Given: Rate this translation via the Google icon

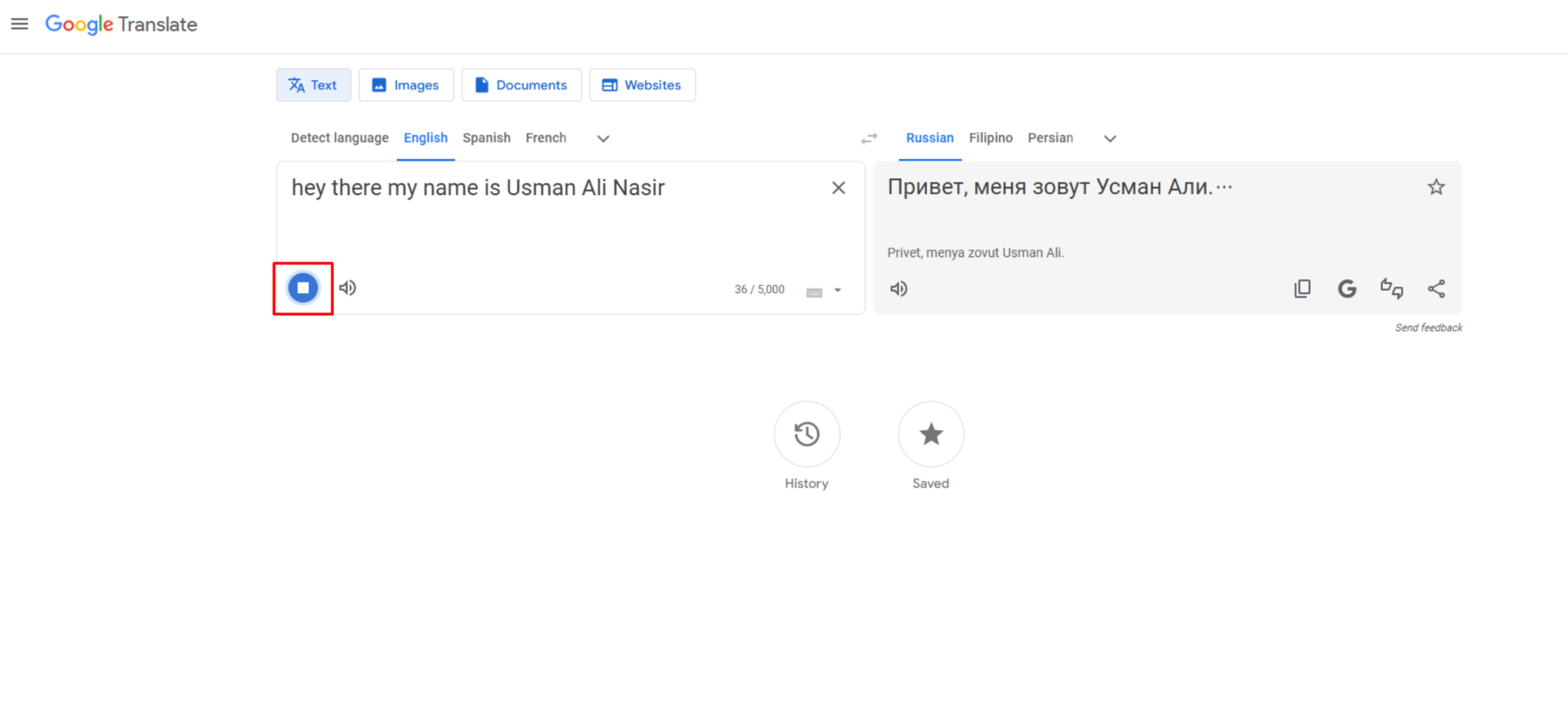Looking at the screenshot, I should (1347, 289).
